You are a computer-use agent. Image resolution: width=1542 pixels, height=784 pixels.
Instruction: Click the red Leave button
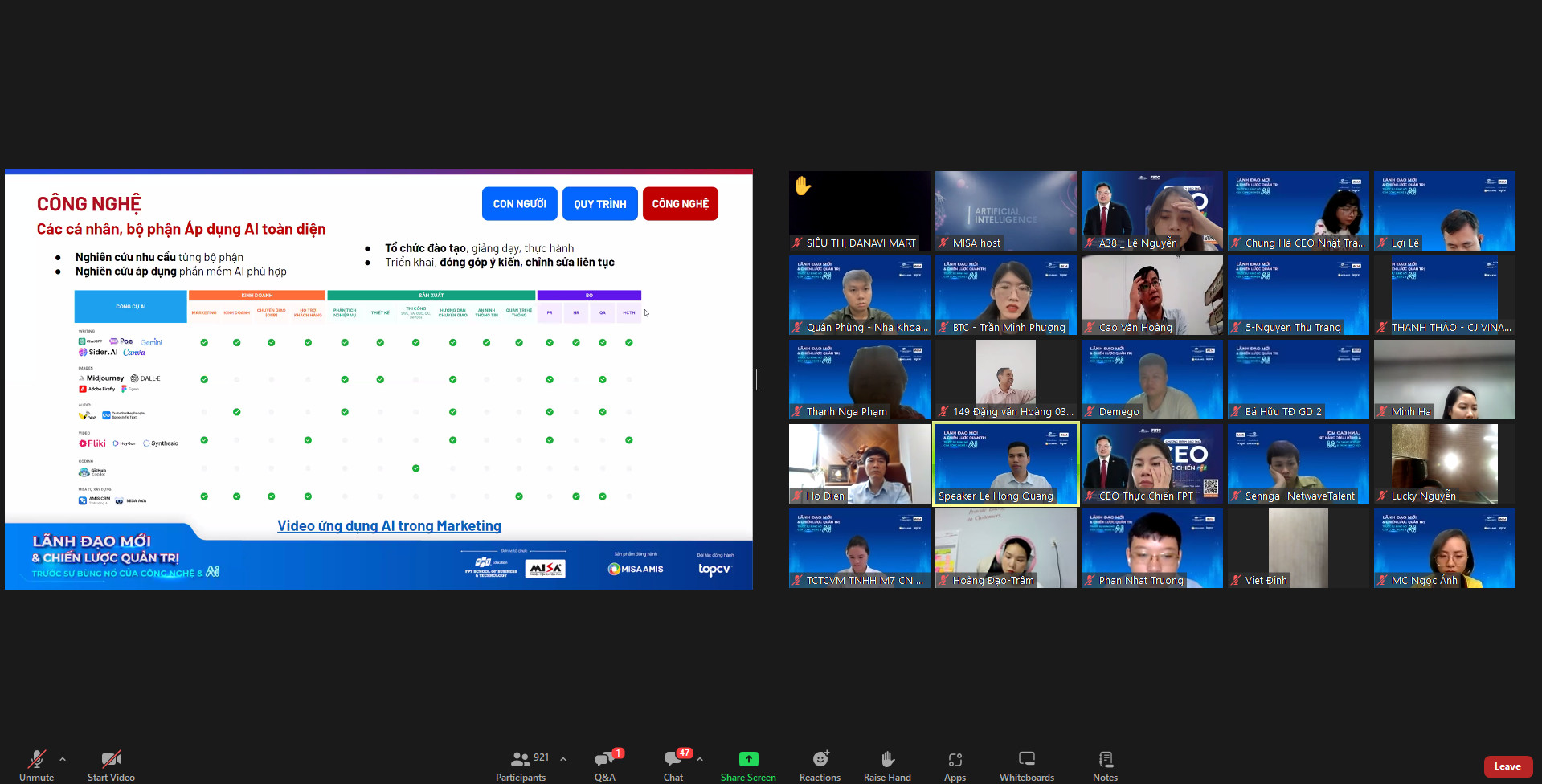1507,766
